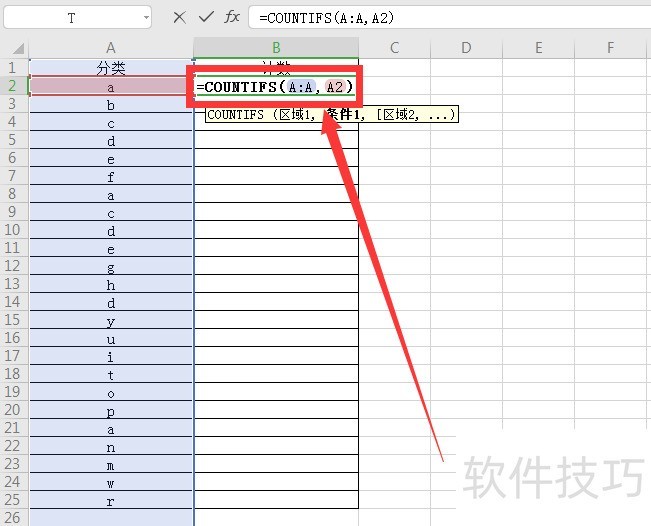Select column C header
Viewport: 651px width, 526px height.
point(394,48)
